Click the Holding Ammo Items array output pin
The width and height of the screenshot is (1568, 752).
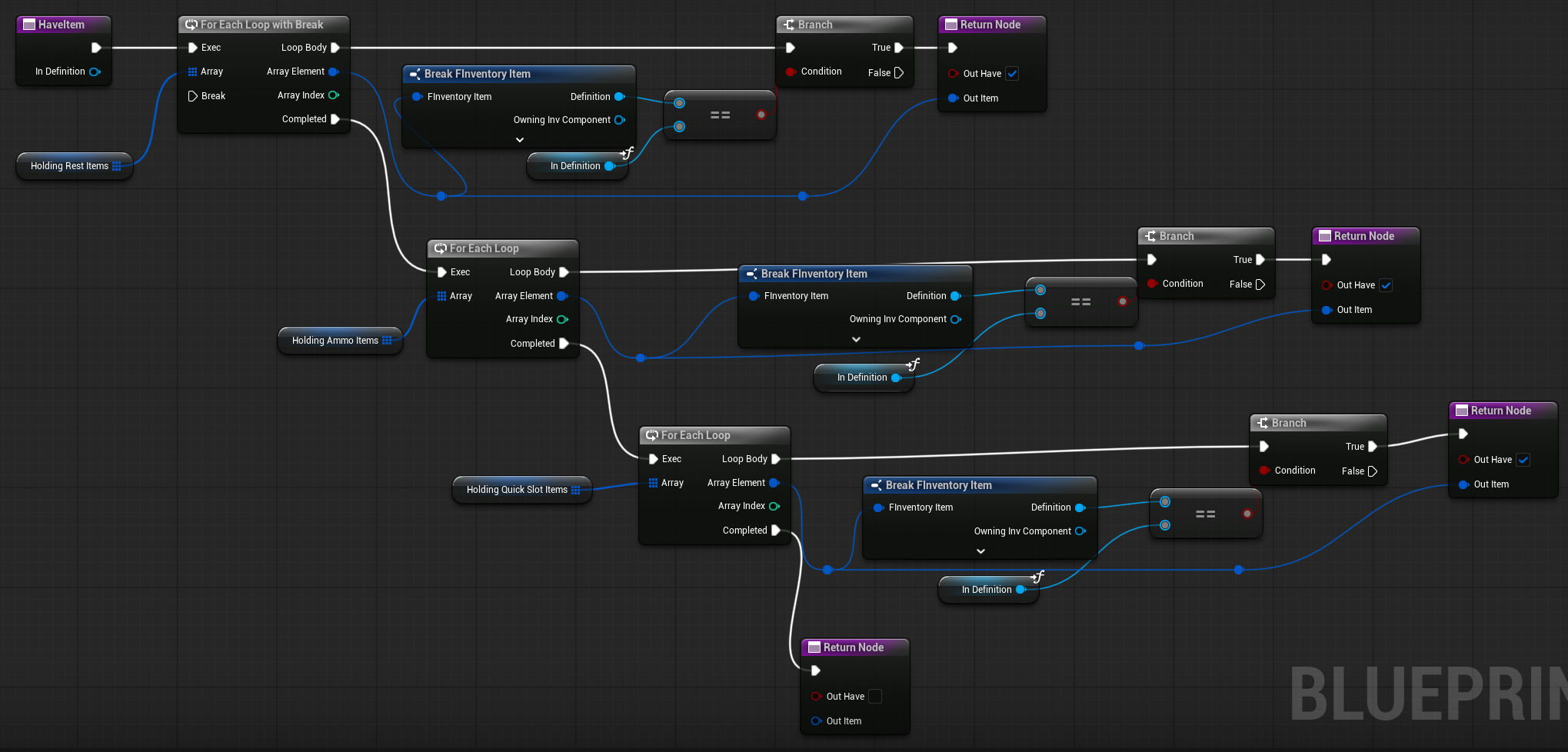387,341
